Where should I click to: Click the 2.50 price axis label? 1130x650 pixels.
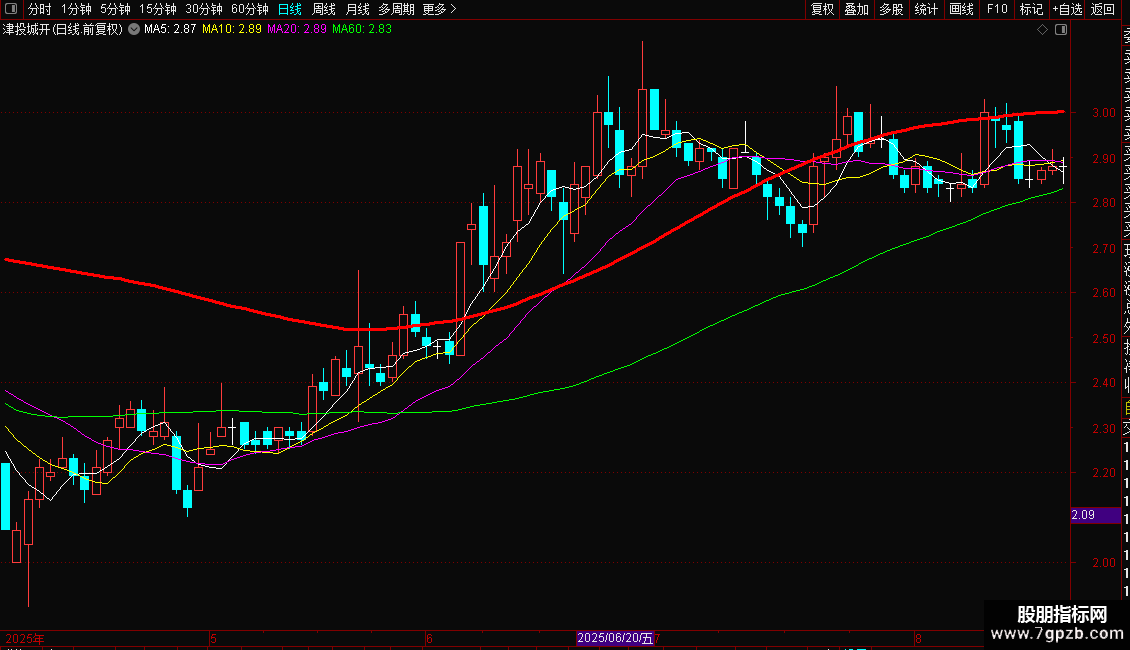coord(1104,338)
